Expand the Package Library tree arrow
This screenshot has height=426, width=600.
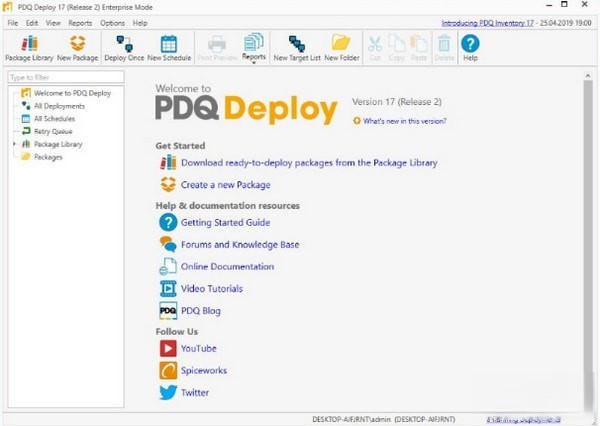click(15, 144)
